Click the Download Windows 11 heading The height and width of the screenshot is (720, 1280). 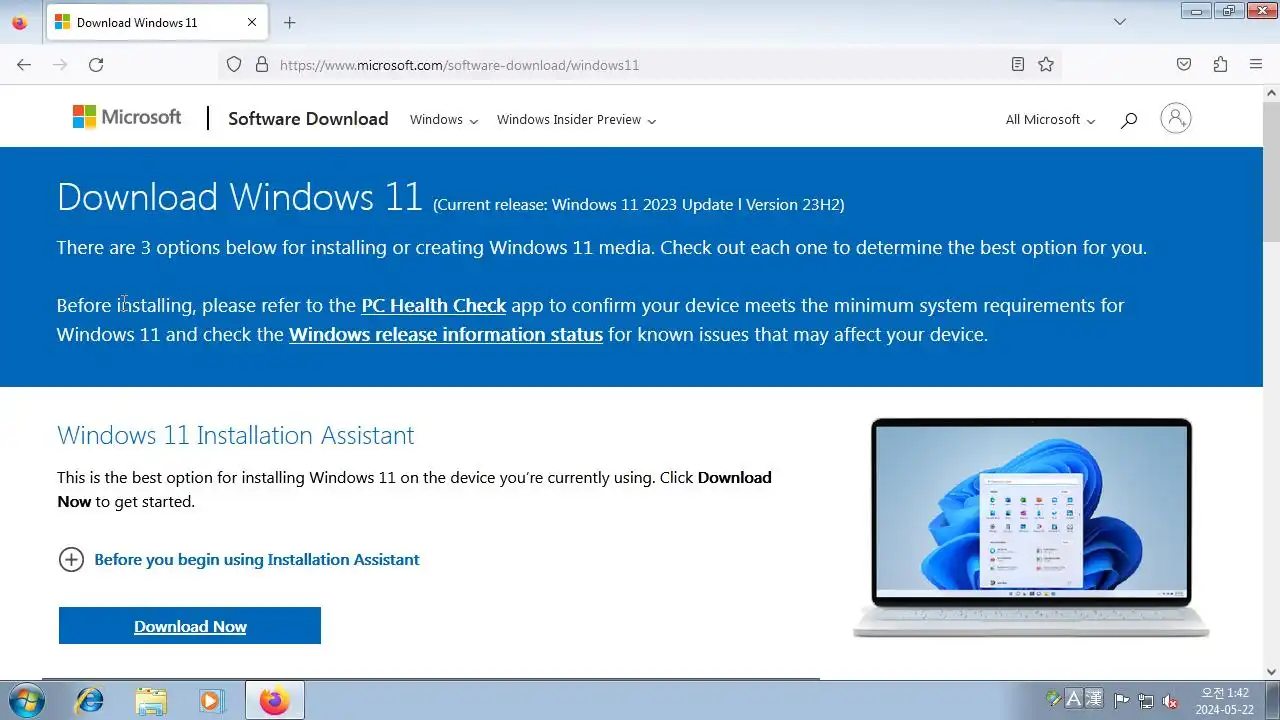(x=240, y=197)
